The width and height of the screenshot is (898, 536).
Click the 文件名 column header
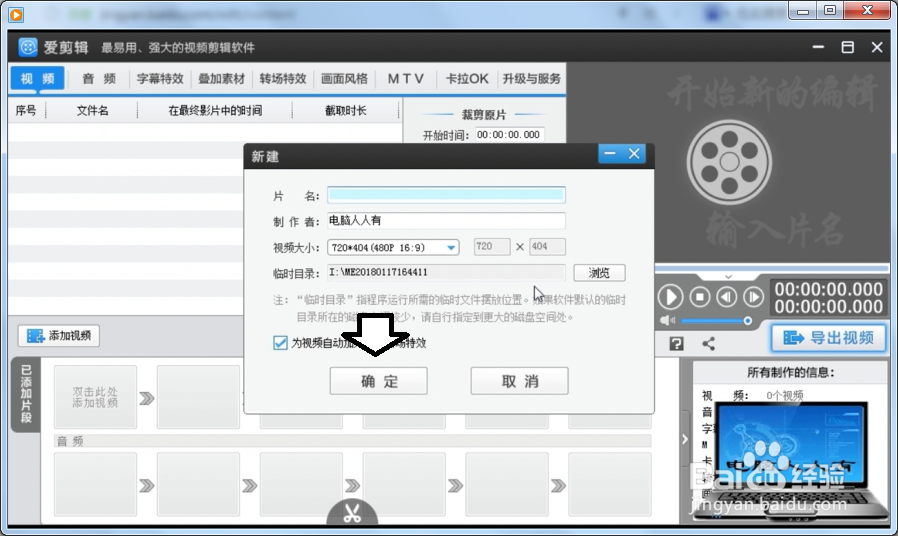pyautogui.click(x=92, y=111)
